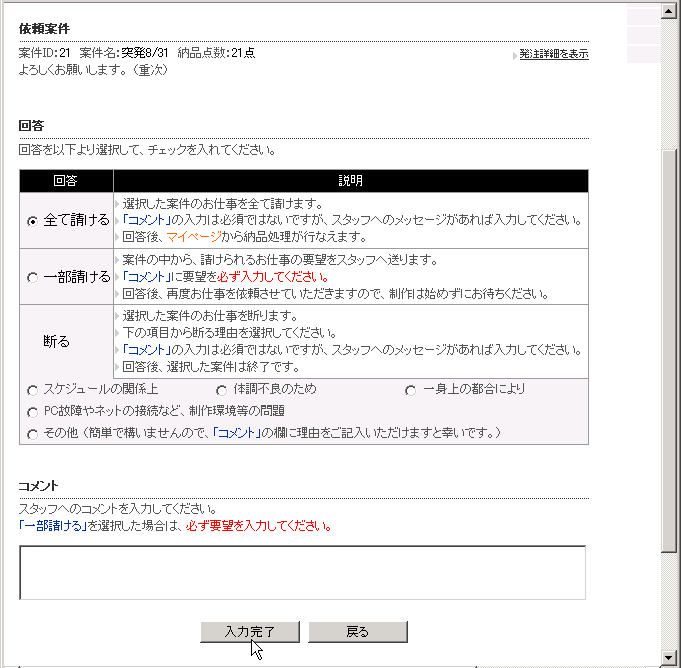Select the 全て請ける radio button

pos(33,221)
